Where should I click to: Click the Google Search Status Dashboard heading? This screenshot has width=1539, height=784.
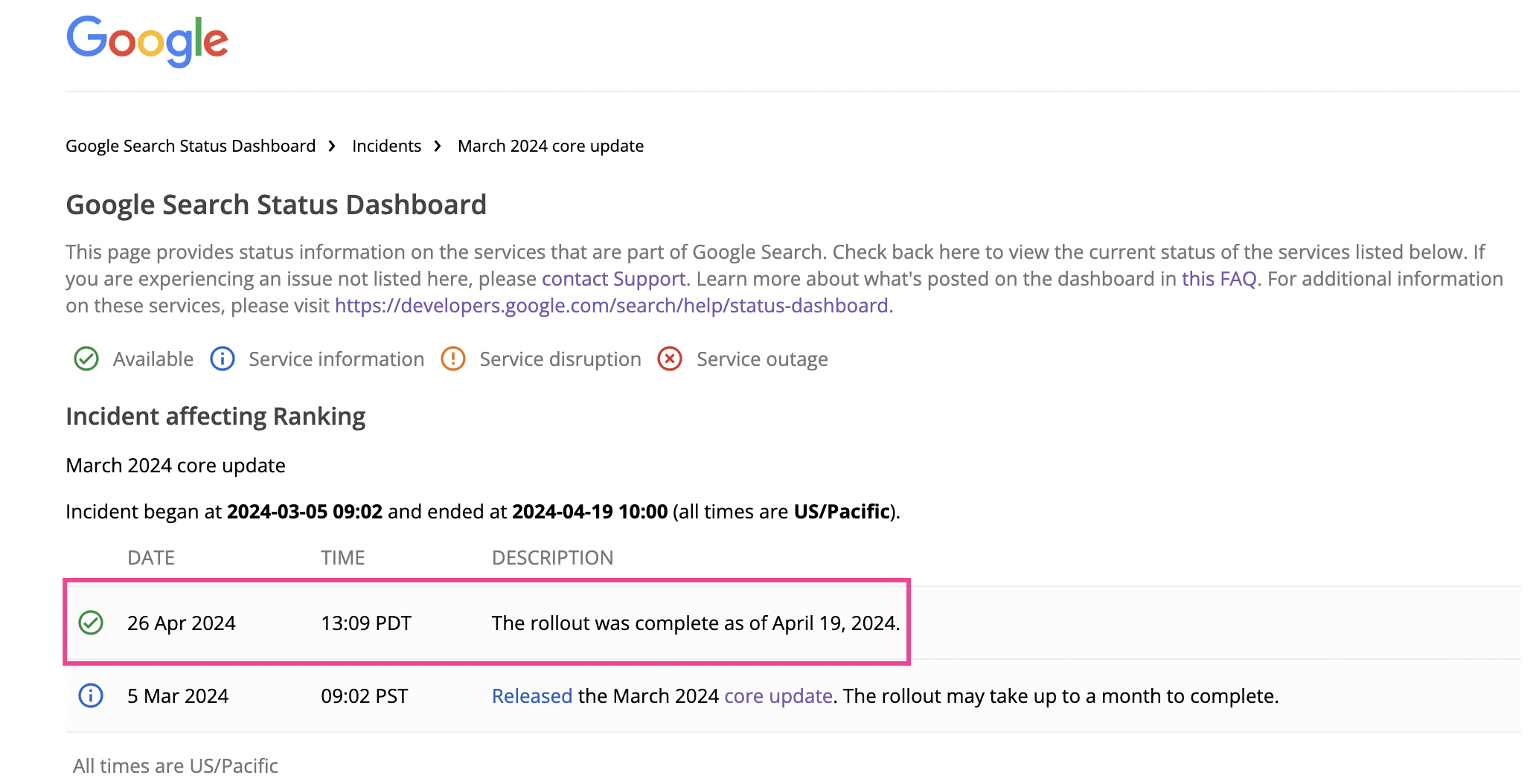click(276, 205)
